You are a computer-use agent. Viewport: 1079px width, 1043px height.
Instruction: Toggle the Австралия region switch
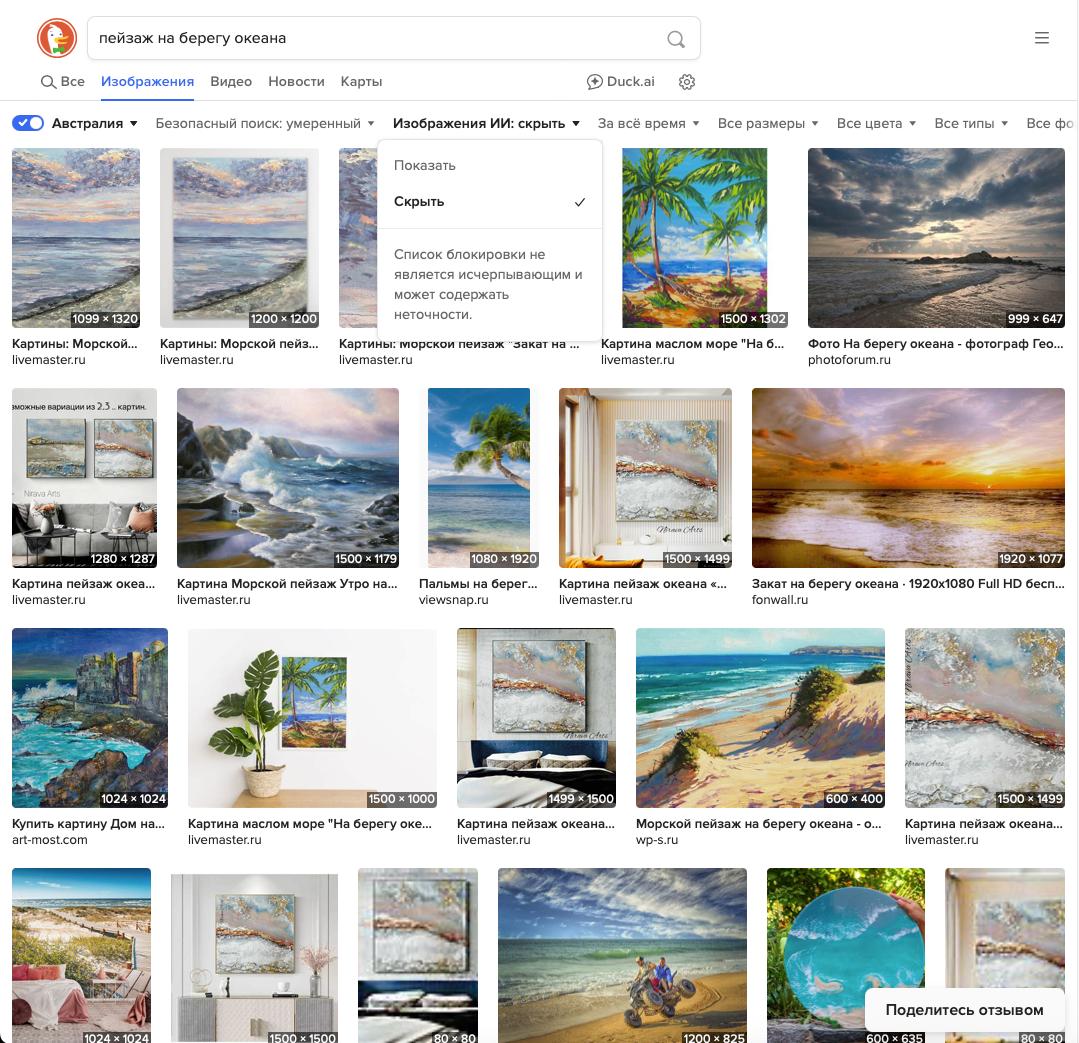click(x=28, y=123)
